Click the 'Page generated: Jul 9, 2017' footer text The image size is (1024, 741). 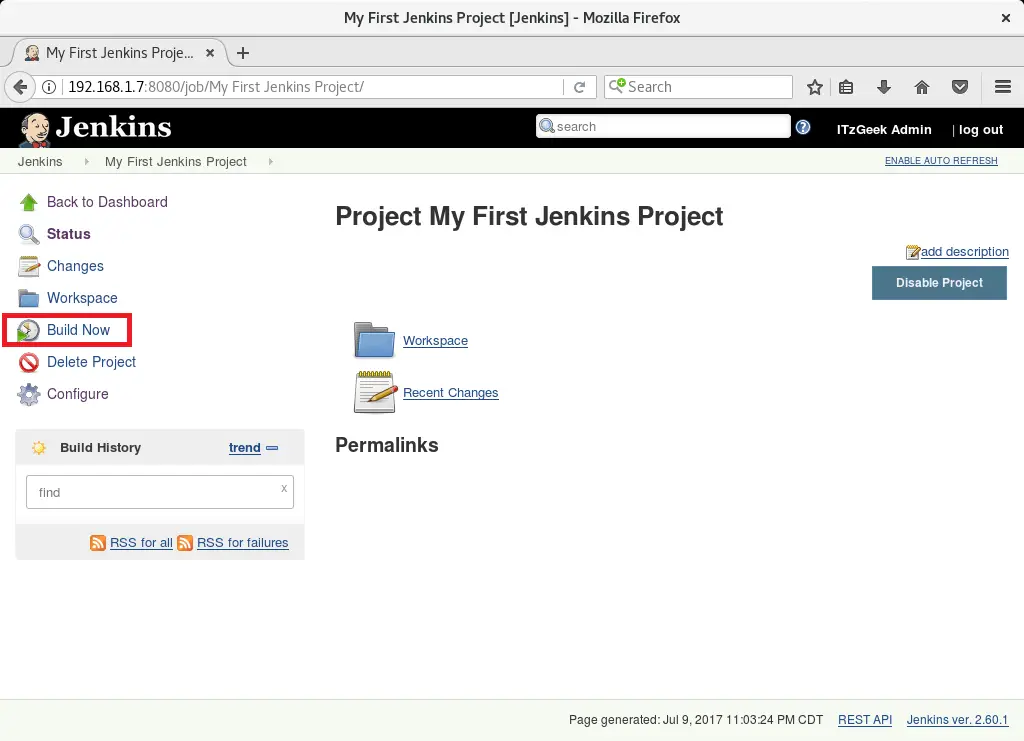[696, 719]
